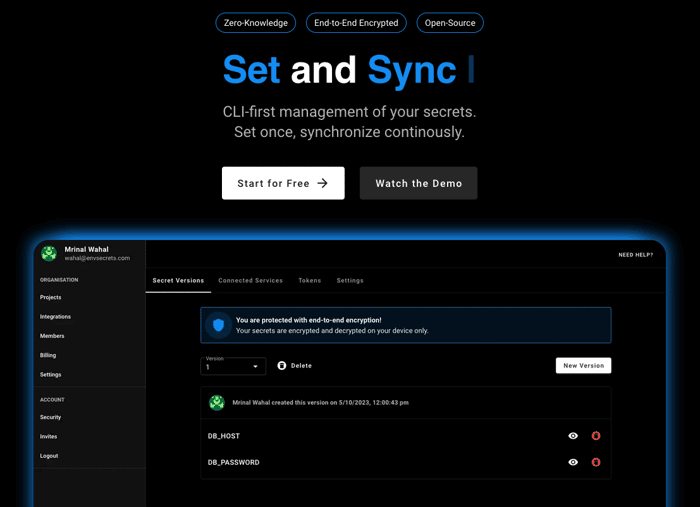
Task: Open the Version dropdown selector
Action: pyautogui.click(x=233, y=366)
